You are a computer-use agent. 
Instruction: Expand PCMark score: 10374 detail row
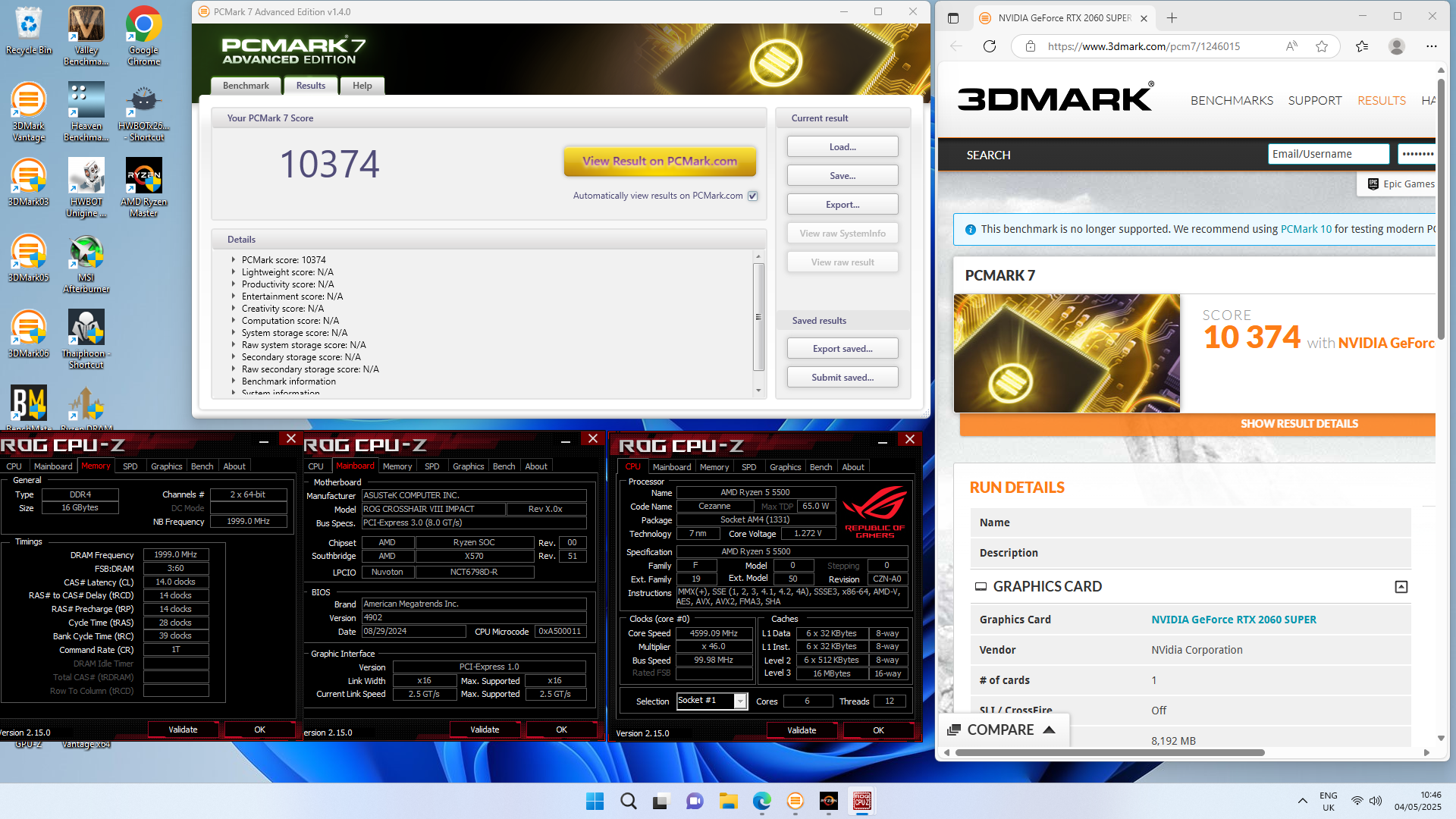pos(234,259)
